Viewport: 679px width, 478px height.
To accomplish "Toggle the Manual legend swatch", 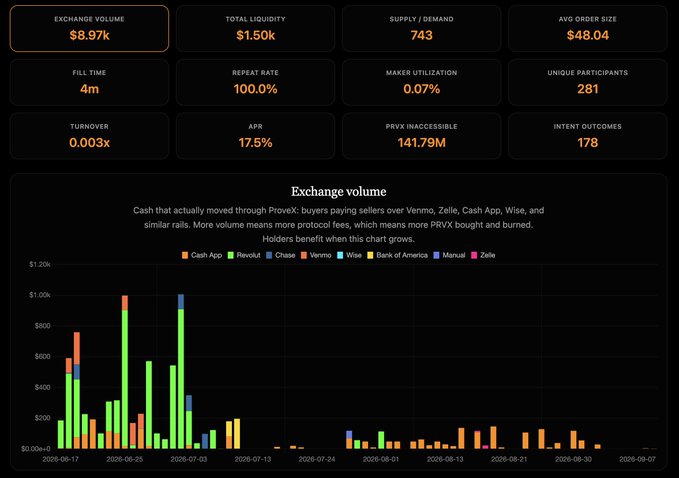I will pos(436,255).
